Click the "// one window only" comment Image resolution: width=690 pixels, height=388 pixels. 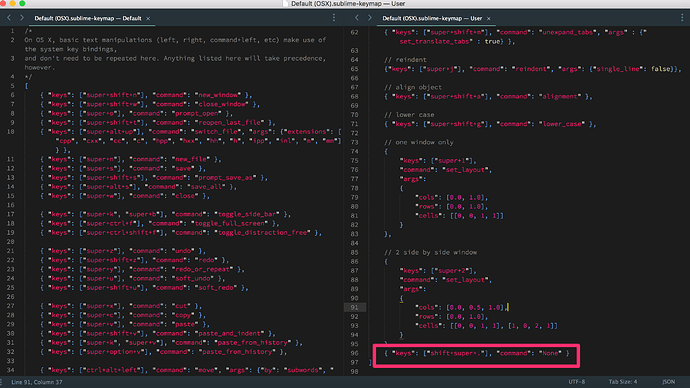[418, 143]
